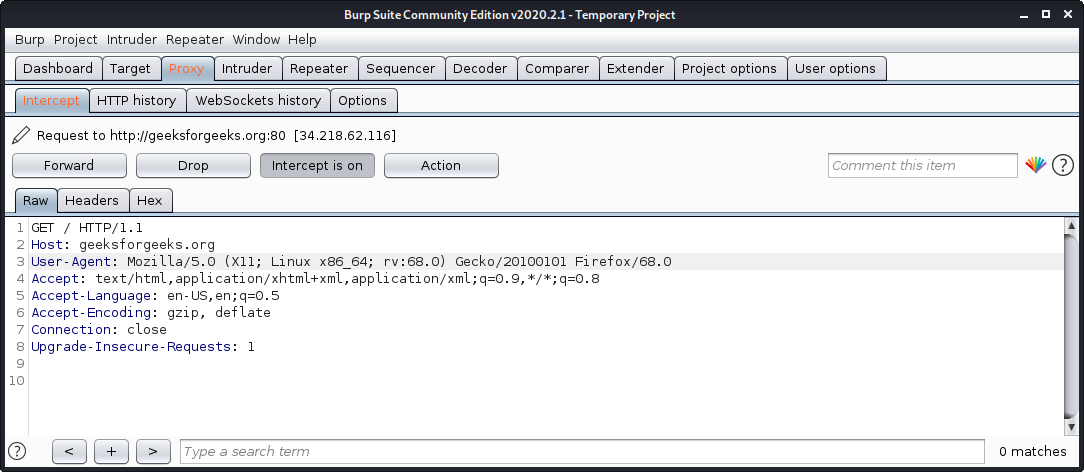Open search help question mark icon
The height and width of the screenshot is (472, 1084).
tap(17, 451)
